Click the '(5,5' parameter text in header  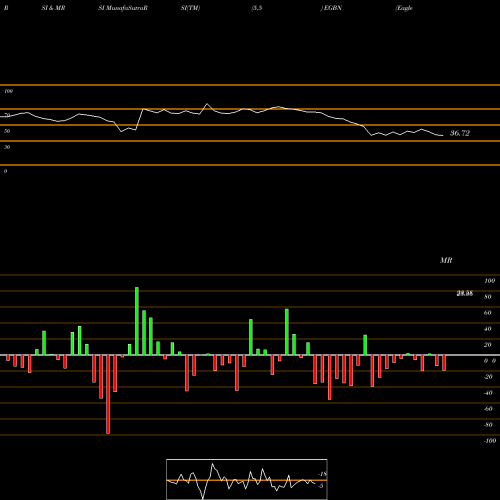tap(257, 8)
